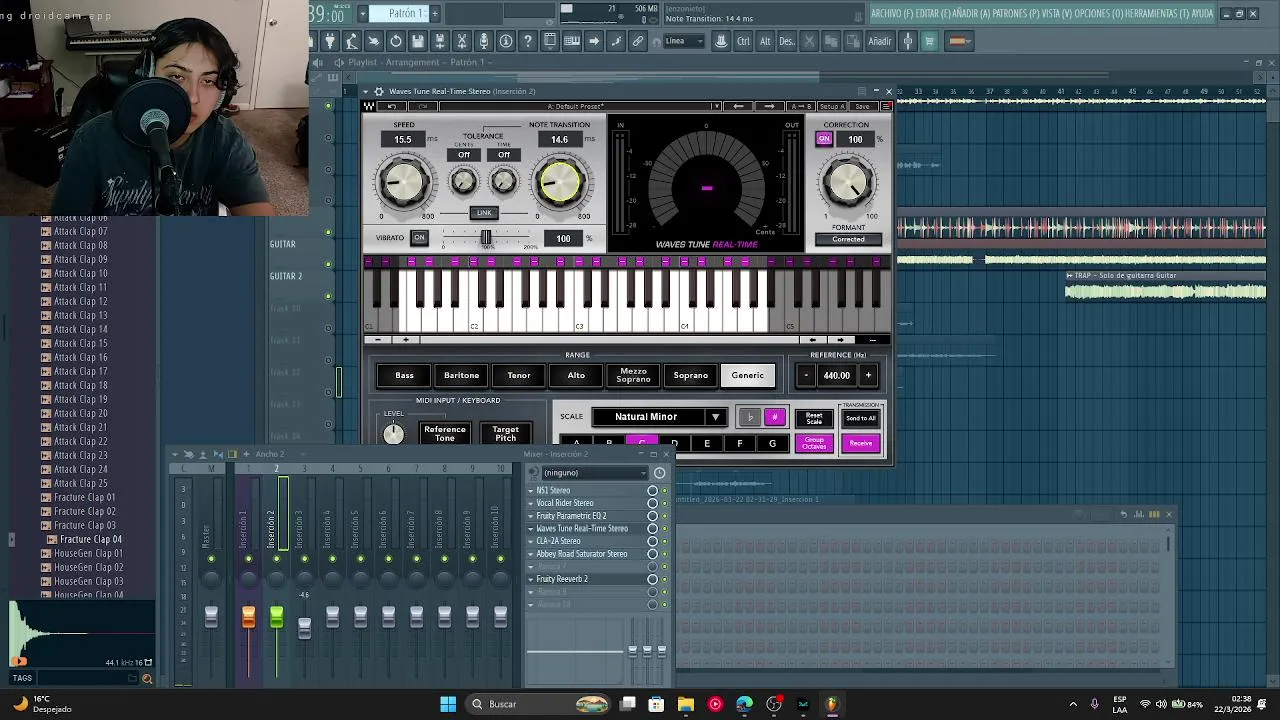Image resolution: width=1280 pixels, height=720 pixels.
Task: Click the Send to All button
Action: coord(861,418)
